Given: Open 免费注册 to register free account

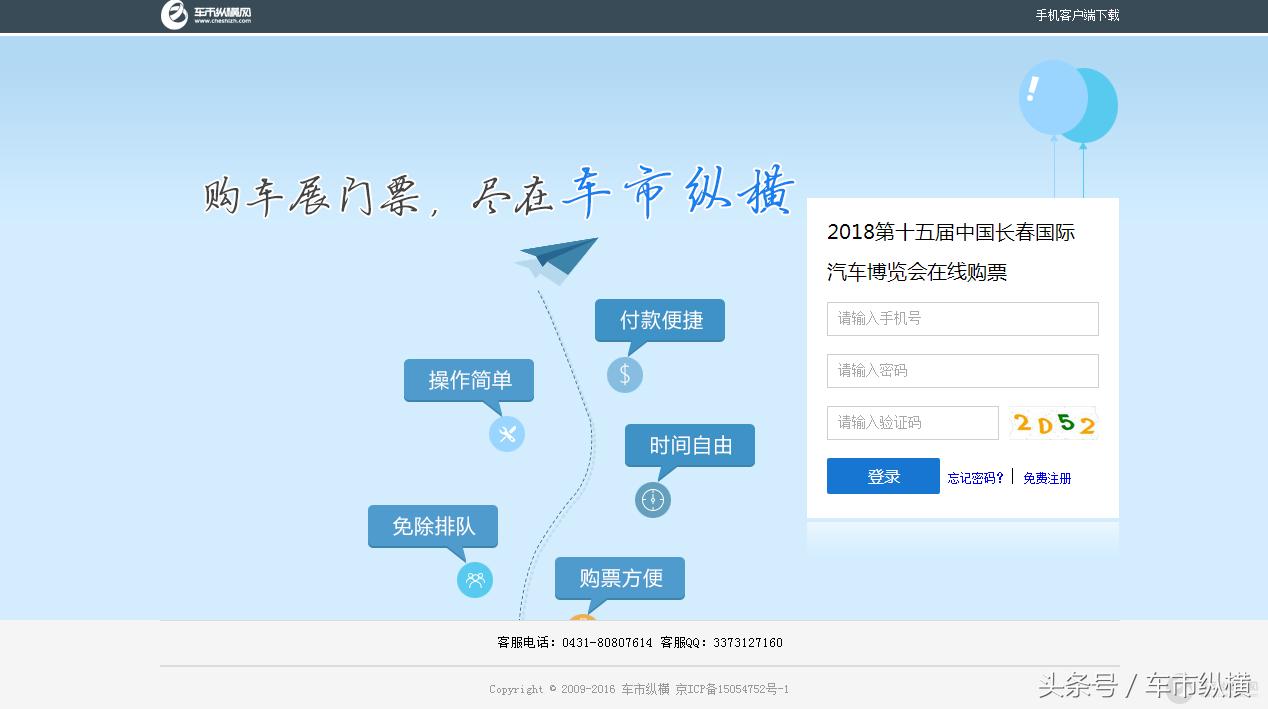Looking at the screenshot, I should tap(1046, 478).
